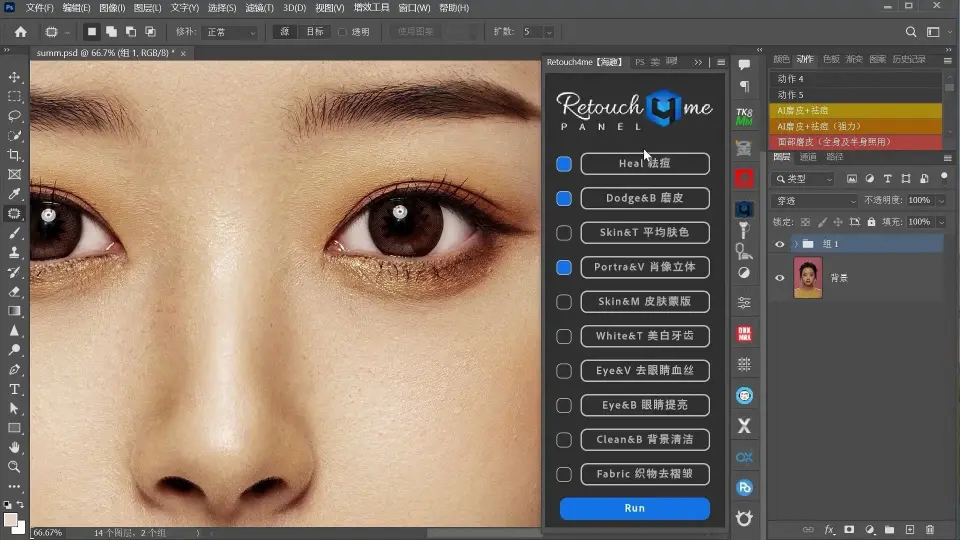Screen dimensions: 960x540
Task: Click the Home icon in options bar
Action: point(20,32)
